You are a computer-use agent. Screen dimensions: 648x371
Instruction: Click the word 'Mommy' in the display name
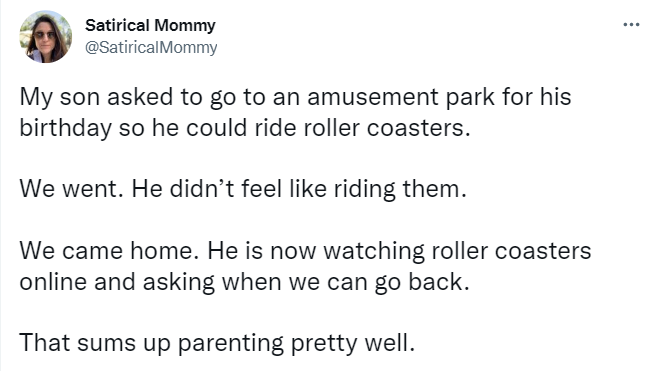click(x=186, y=26)
